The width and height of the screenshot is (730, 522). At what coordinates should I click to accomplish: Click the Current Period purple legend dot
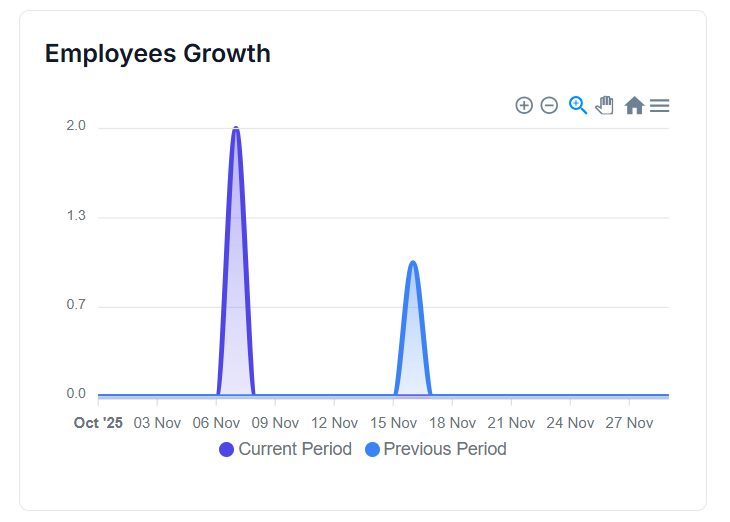click(x=227, y=450)
